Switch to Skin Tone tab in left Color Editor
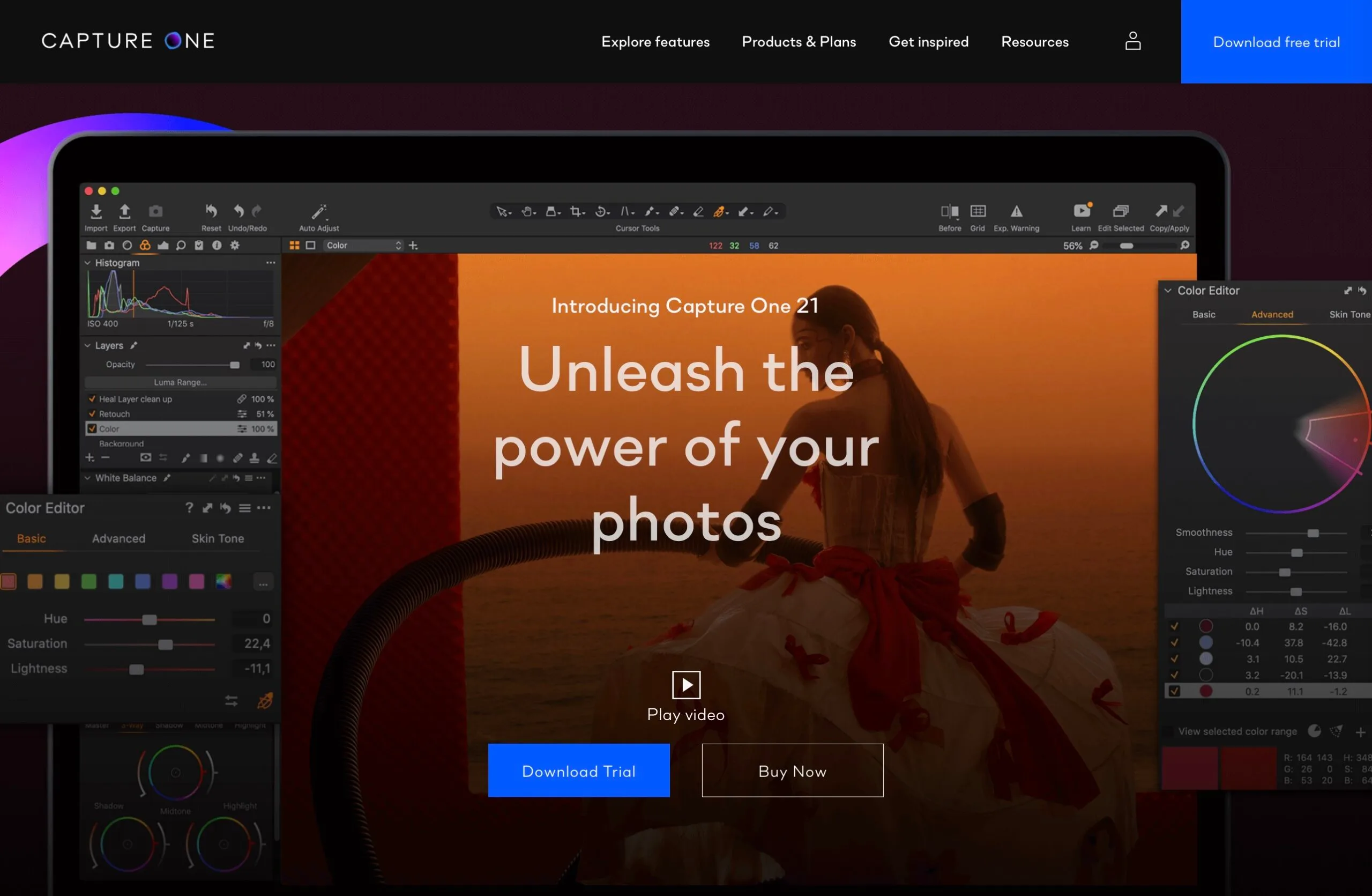The image size is (1372, 896). pos(218,538)
